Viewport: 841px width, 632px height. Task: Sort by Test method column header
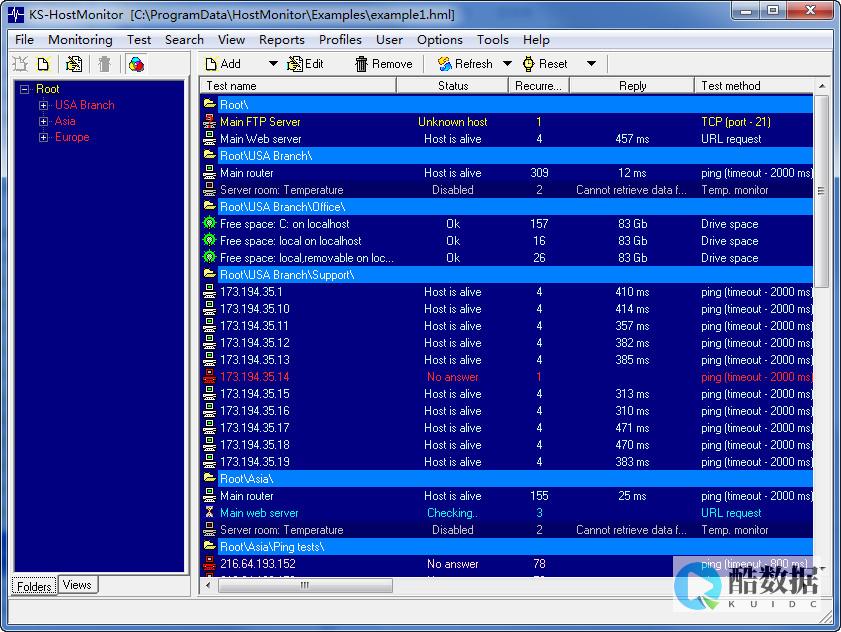click(754, 85)
